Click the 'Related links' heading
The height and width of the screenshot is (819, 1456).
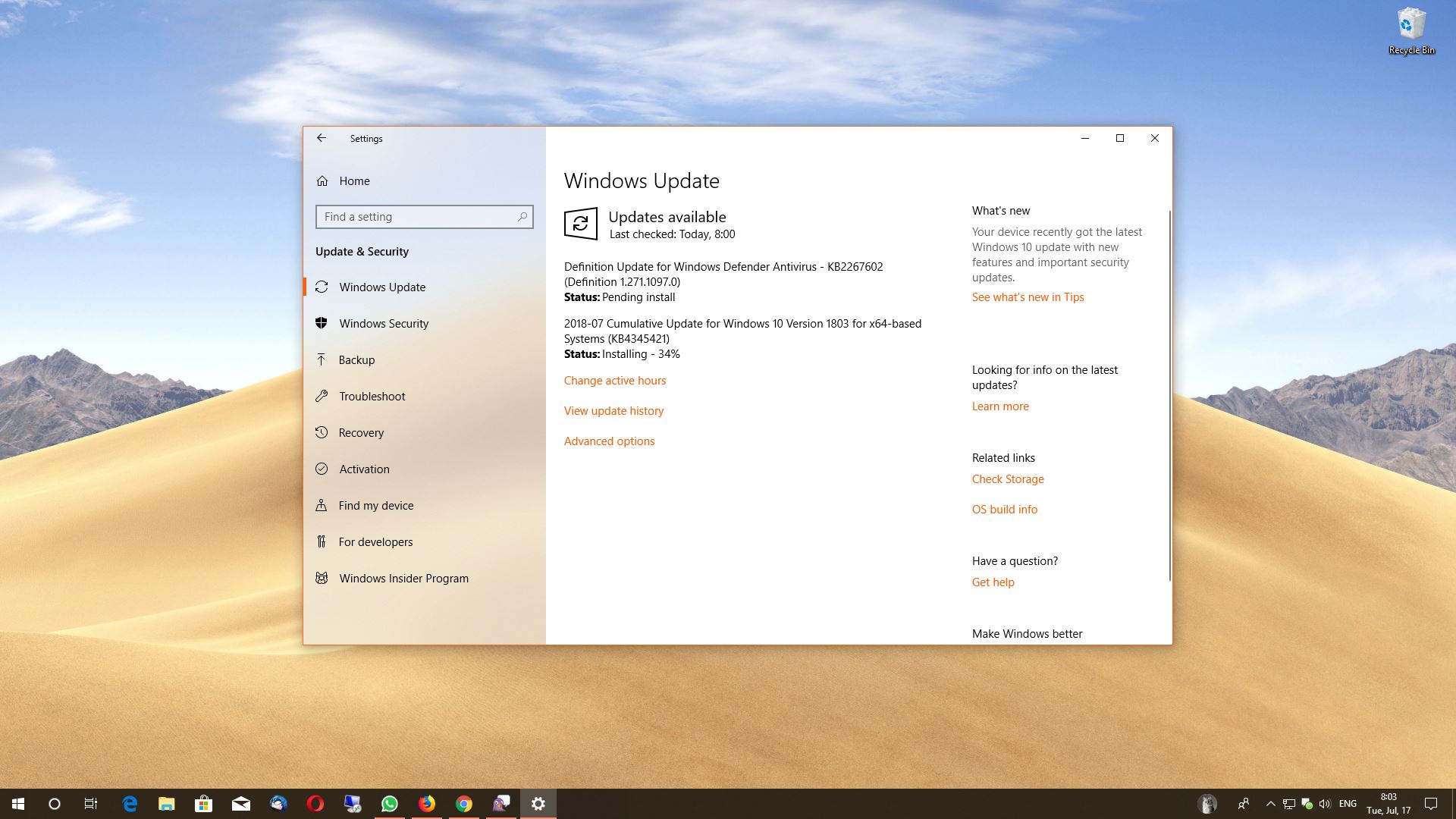pyautogui.click(x=1003, y=458)
